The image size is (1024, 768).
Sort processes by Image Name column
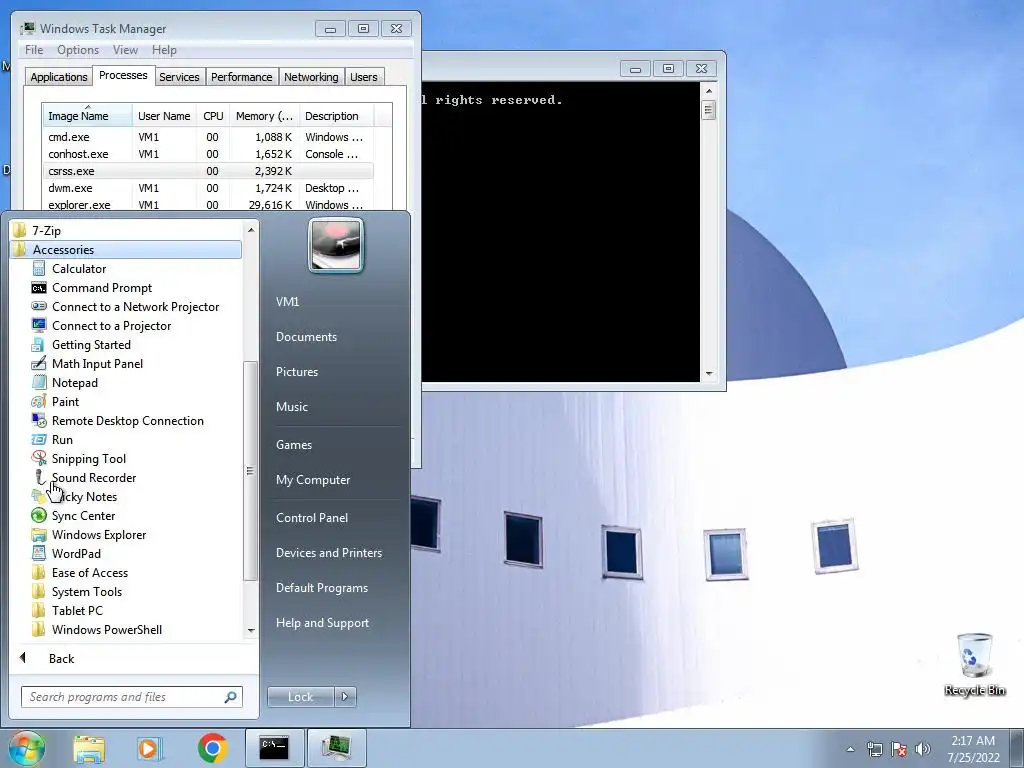[87, 116]
